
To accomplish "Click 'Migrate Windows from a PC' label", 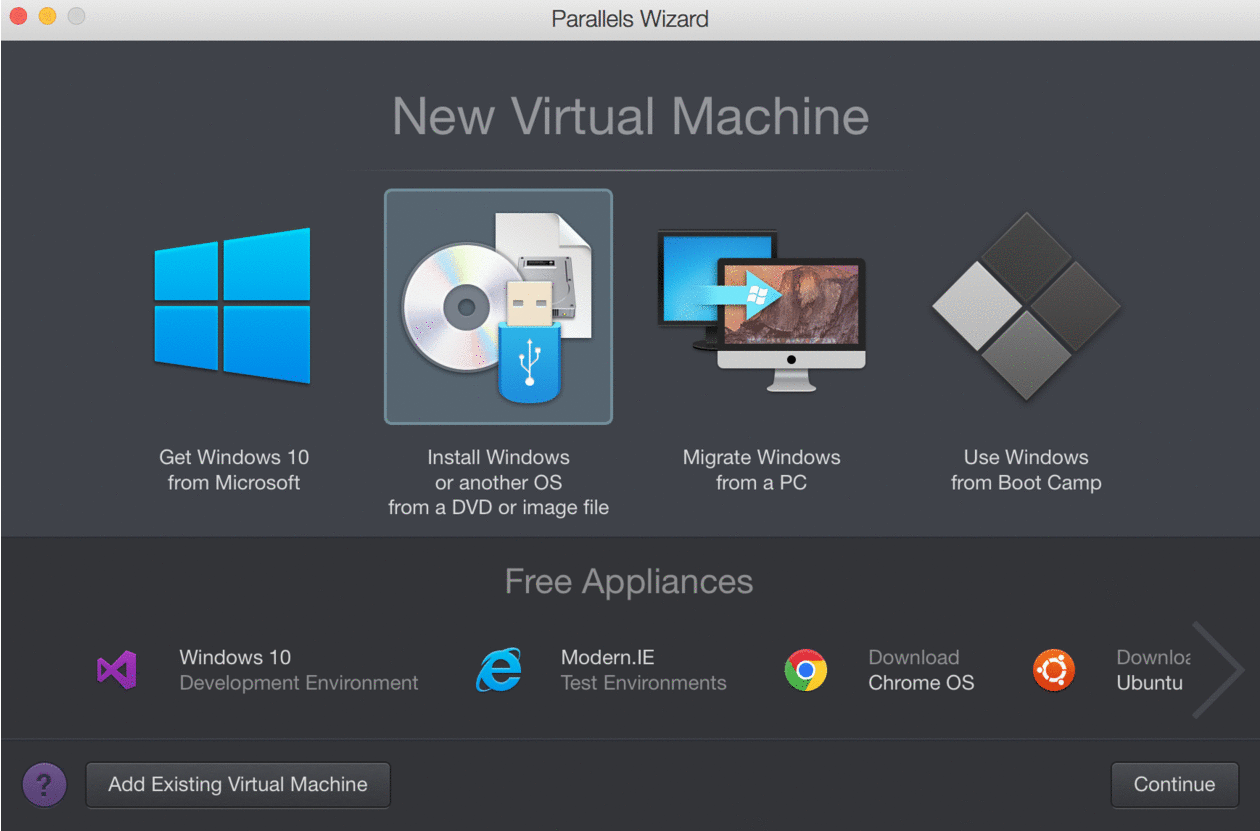I will point(761,470).
